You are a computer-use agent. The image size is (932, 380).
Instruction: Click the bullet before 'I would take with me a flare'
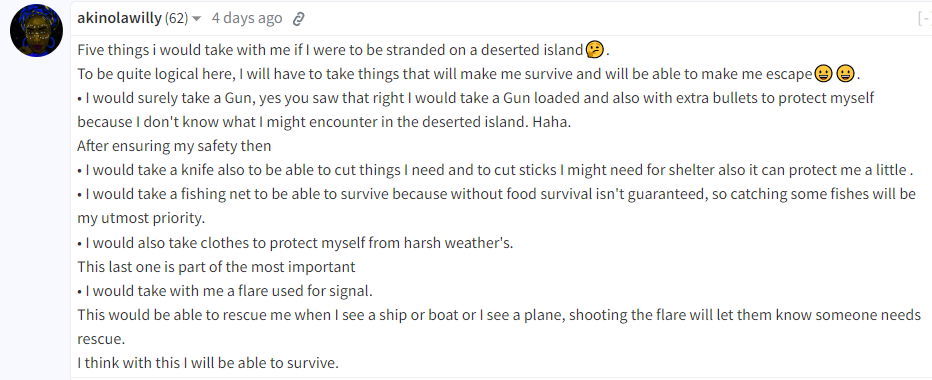coord(80,291)
